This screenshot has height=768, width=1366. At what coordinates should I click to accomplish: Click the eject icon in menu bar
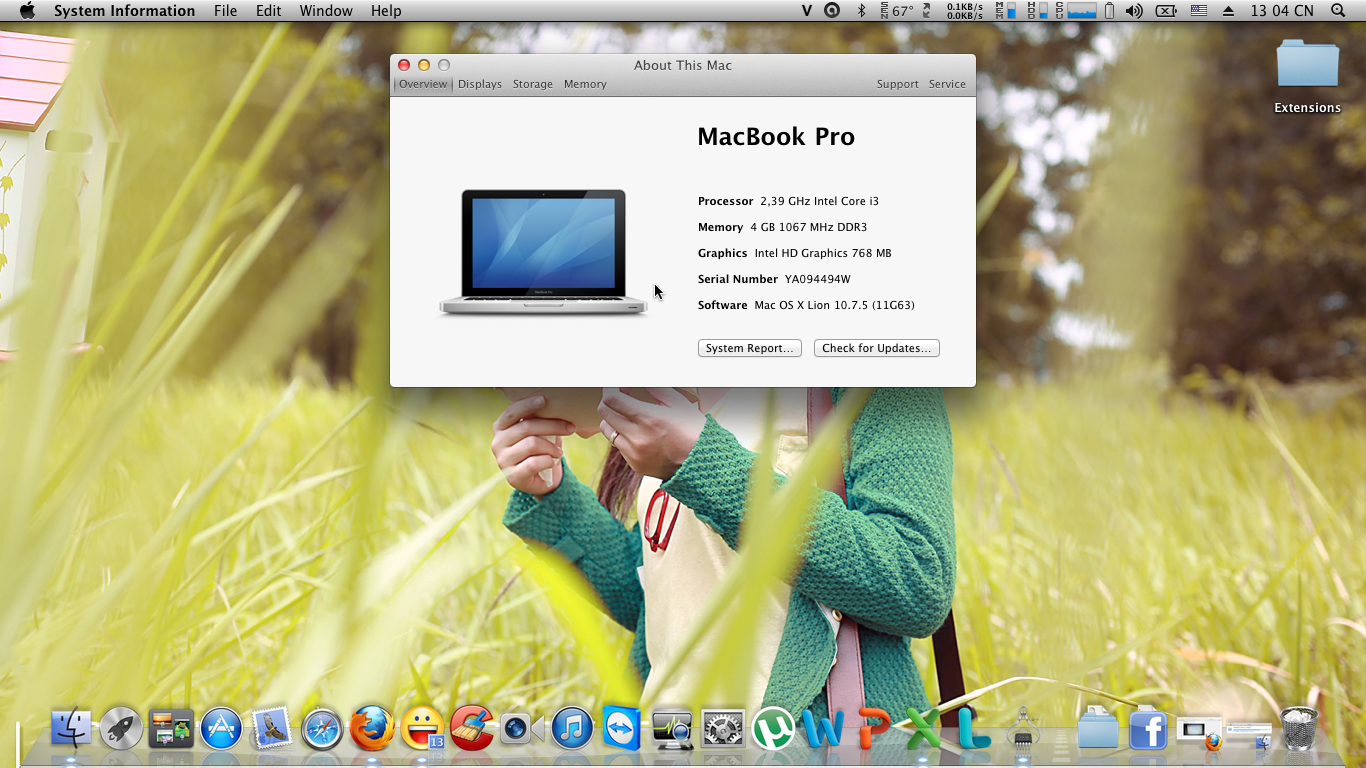coord(1227,11)
